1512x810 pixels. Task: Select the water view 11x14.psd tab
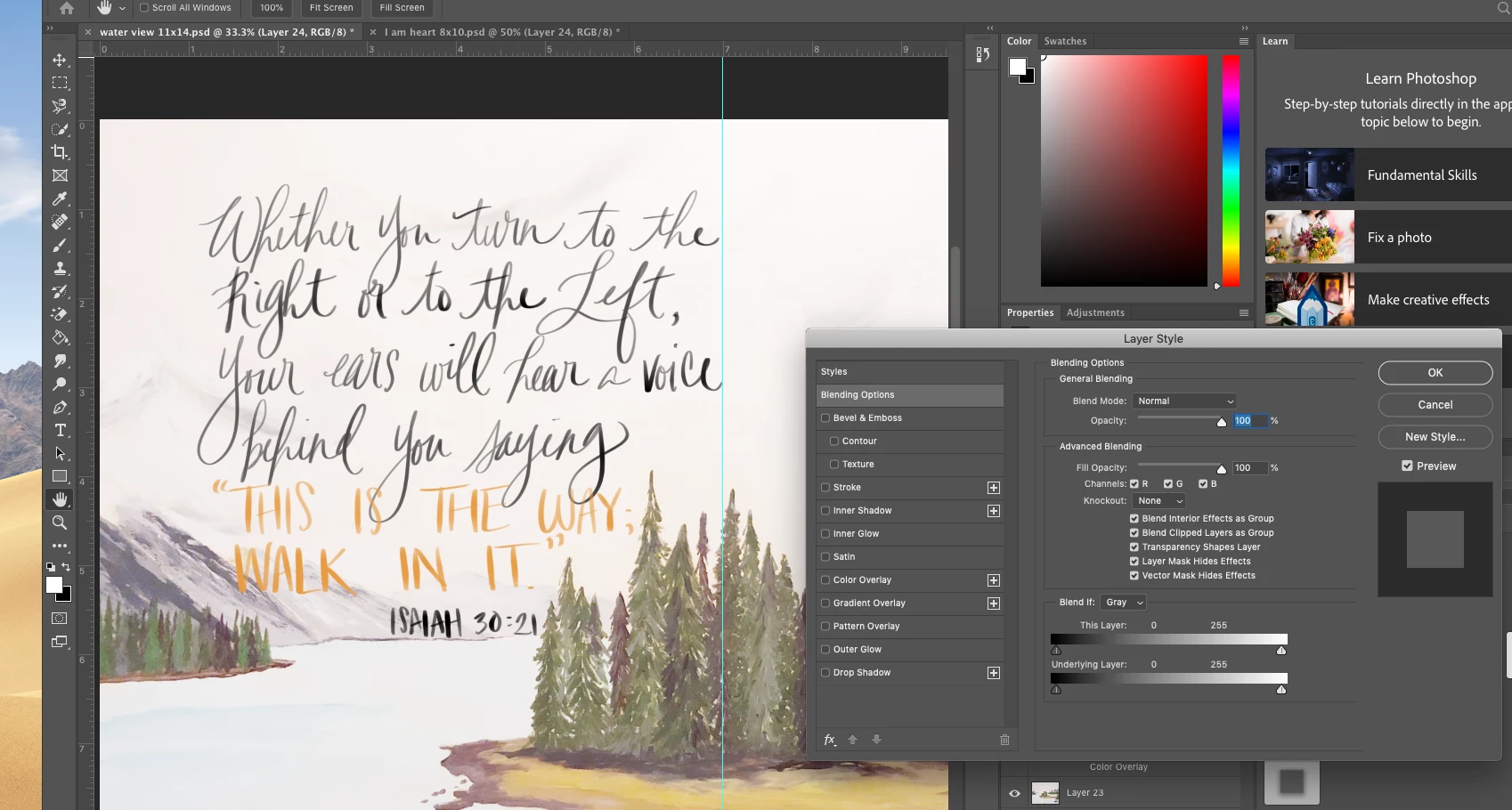[x=227, y=32]
